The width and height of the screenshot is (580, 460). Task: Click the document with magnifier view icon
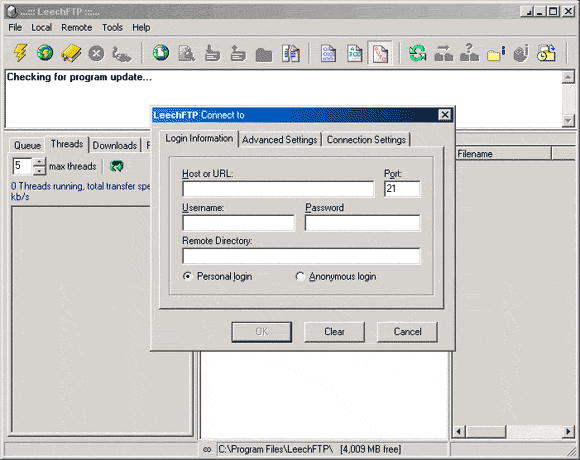[x=186, y=54]
